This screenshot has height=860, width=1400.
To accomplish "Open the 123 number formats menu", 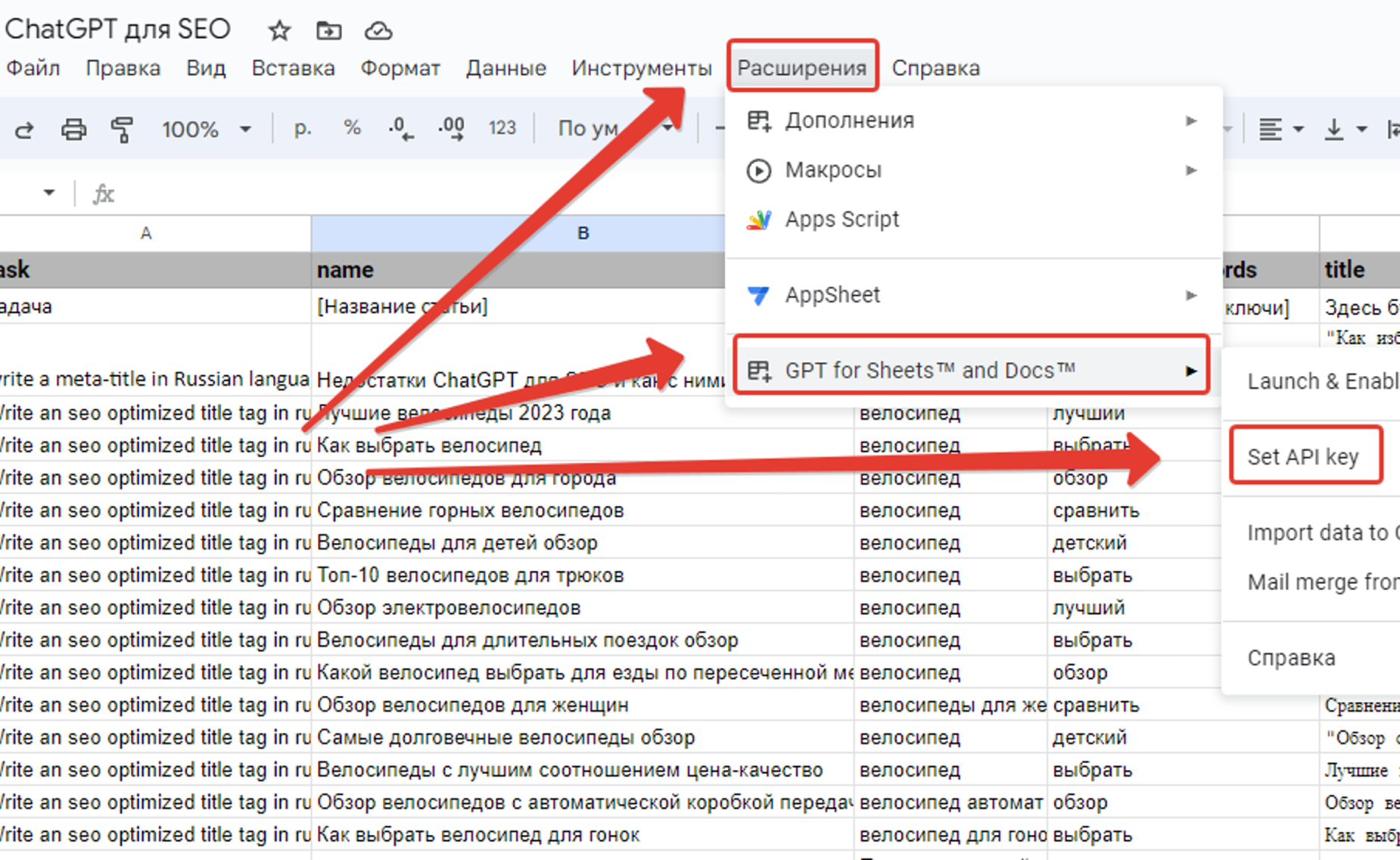I will 502,128.
